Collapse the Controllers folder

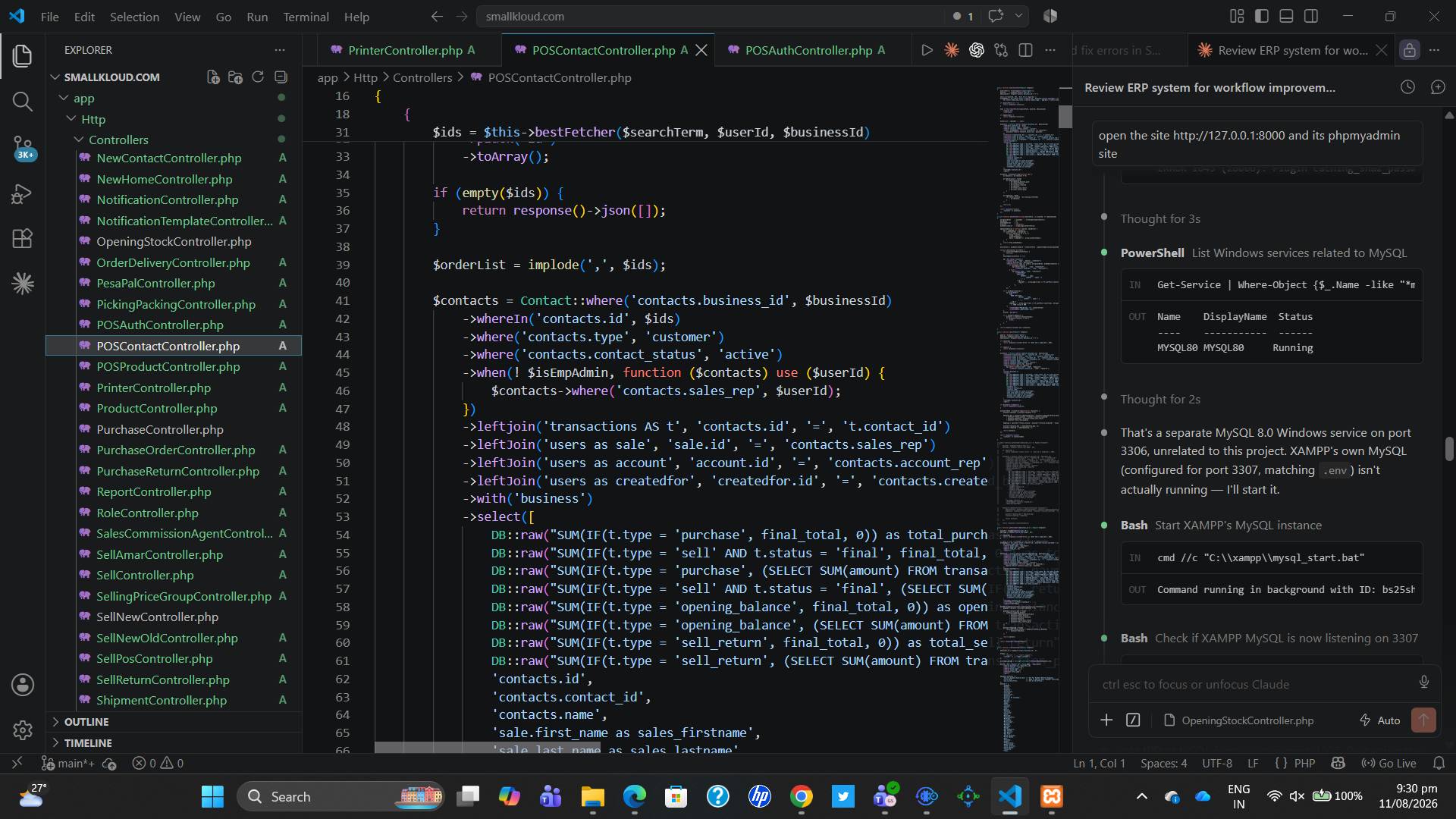pyautogui.click(x=118, y=140)
